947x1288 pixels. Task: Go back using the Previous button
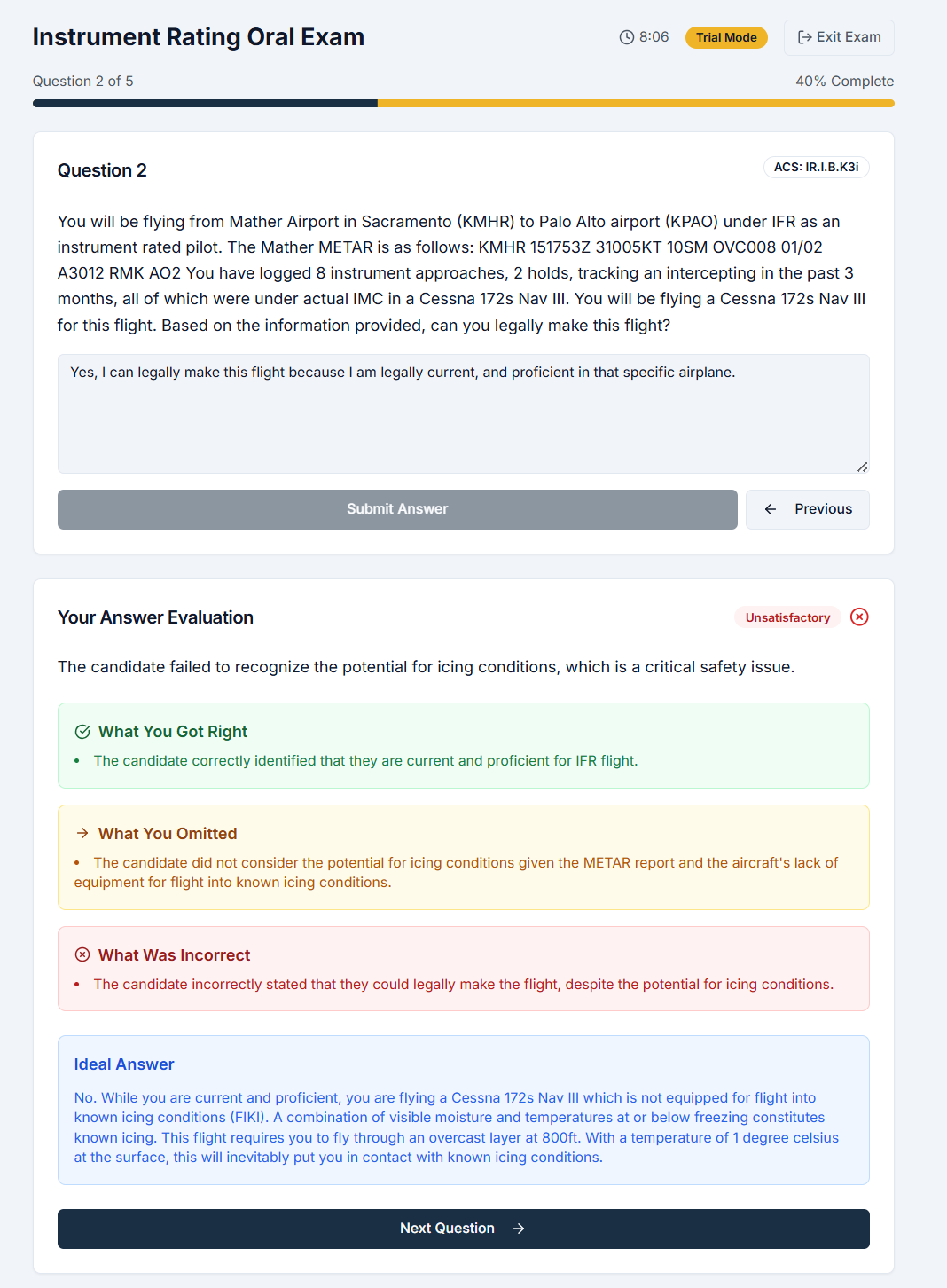click(807, 509)
